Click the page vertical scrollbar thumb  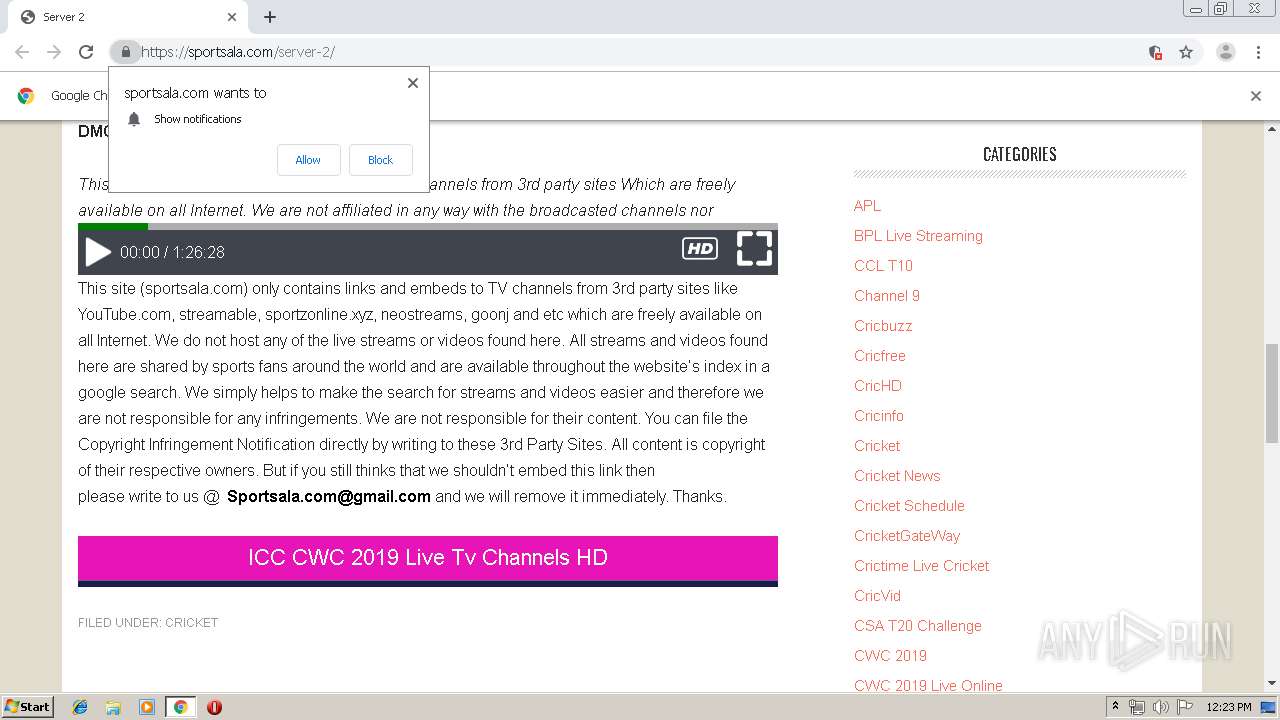pyautogui.click(x=1272, y=392)
